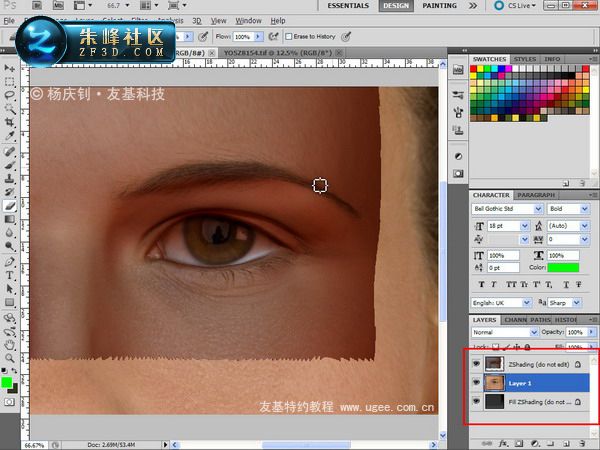Select the Brush tool

[9, 165]
